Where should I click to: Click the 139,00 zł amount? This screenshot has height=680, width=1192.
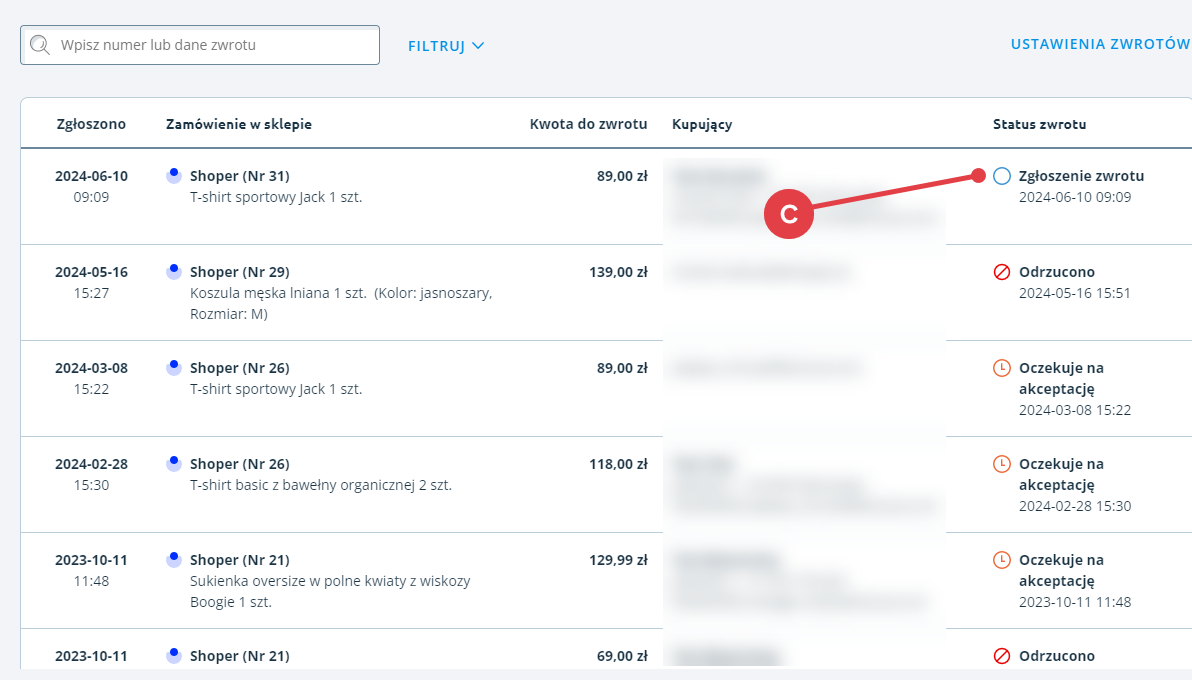click(618, 272)
